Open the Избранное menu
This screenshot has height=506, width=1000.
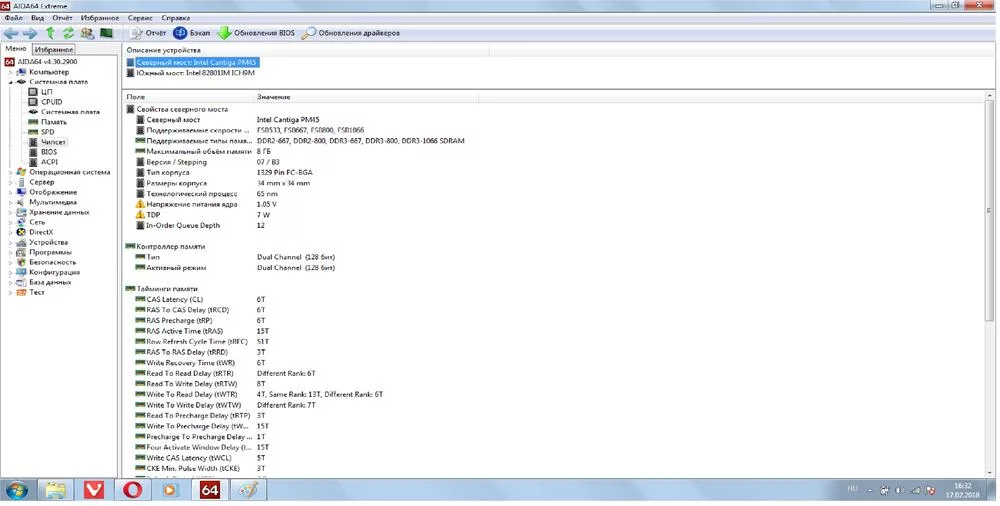point(99,18)
